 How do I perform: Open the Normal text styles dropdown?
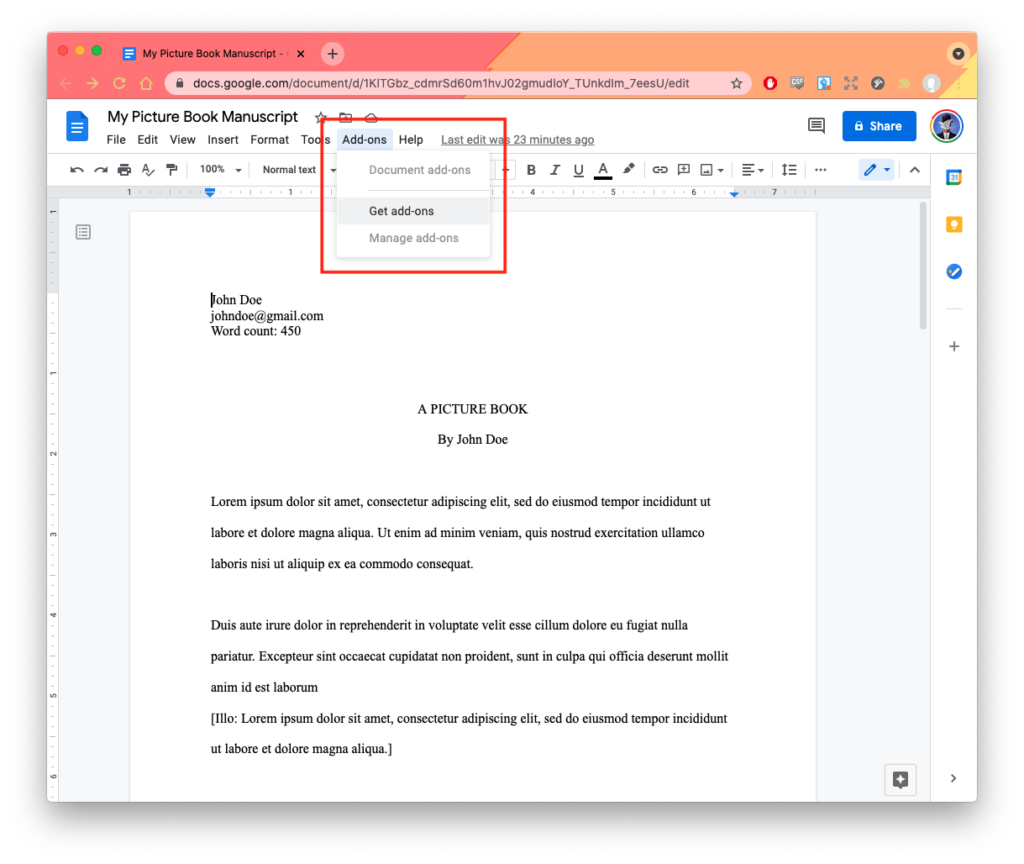pos(291,169)
